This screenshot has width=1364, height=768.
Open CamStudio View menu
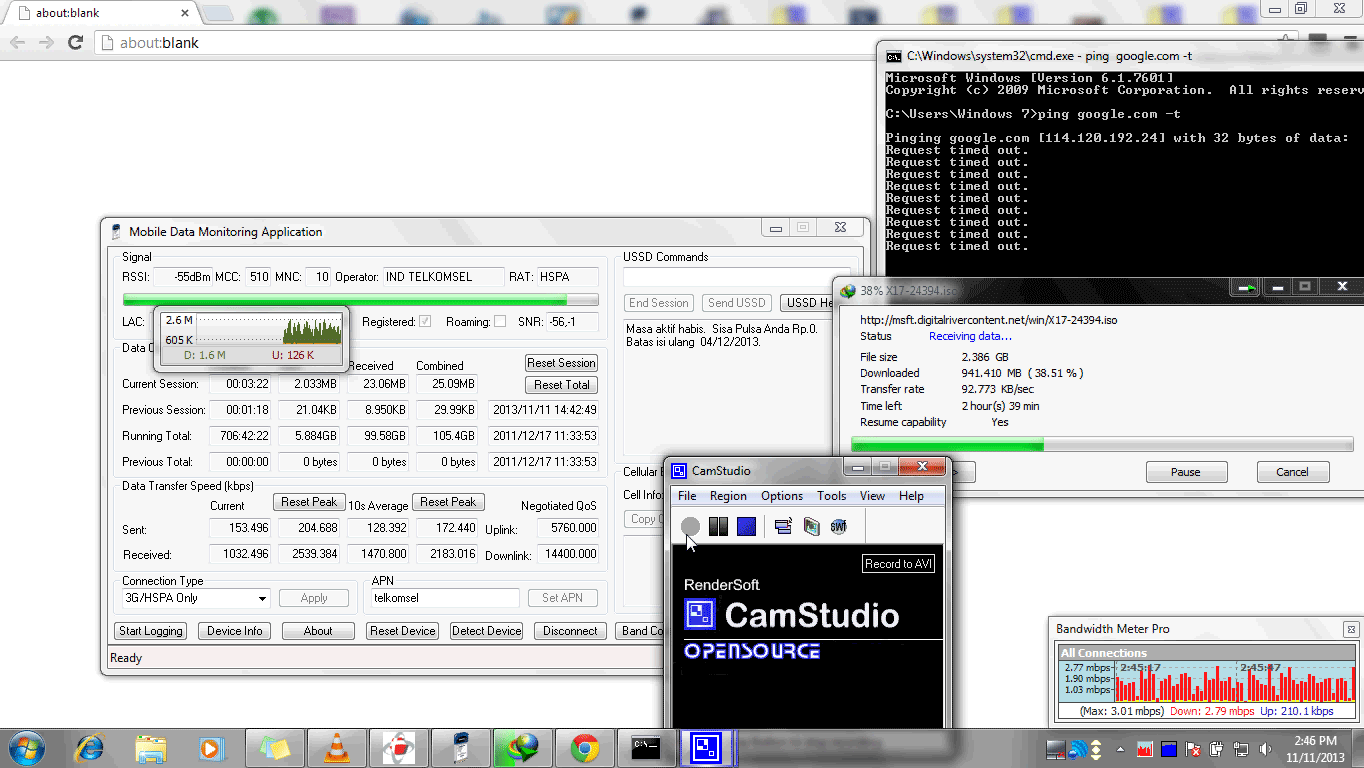point(872,496)
